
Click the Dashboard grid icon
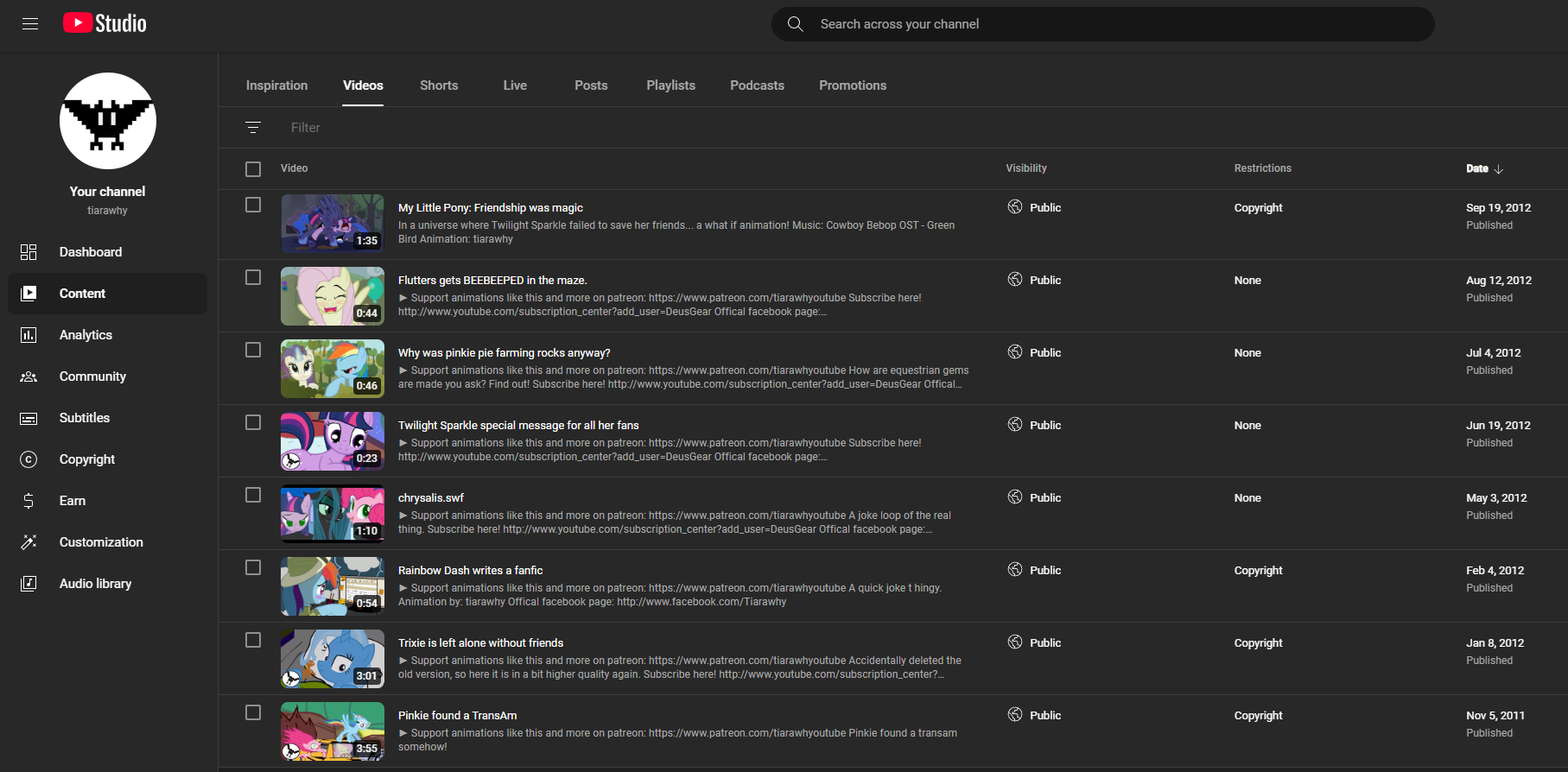(x=29, y=252)
